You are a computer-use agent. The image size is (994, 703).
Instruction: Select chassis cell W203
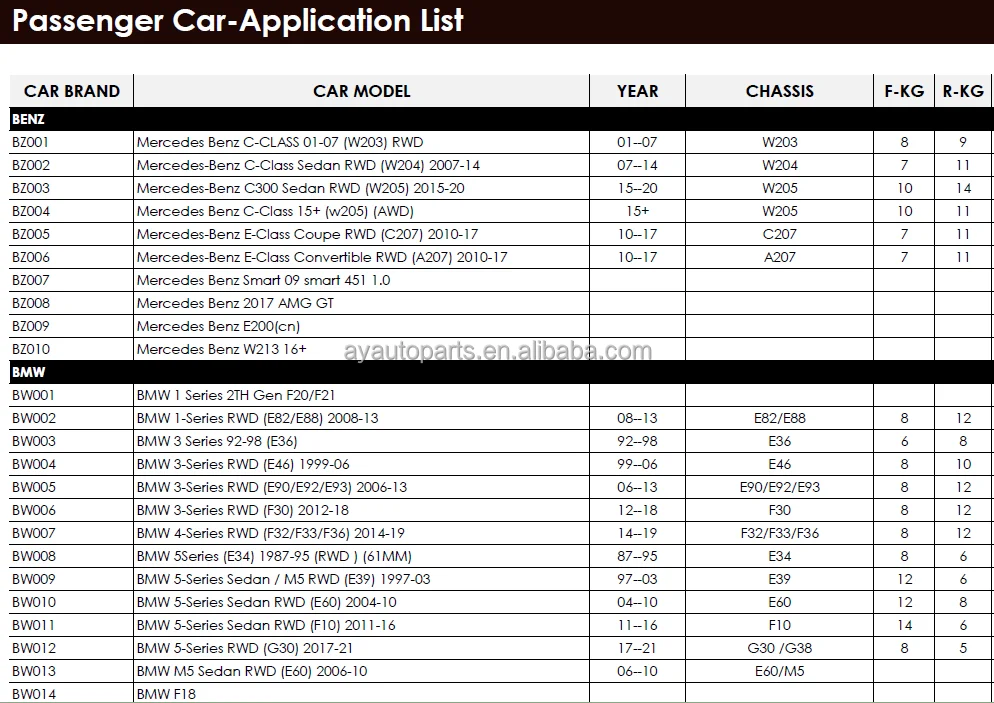coord(779,142)
